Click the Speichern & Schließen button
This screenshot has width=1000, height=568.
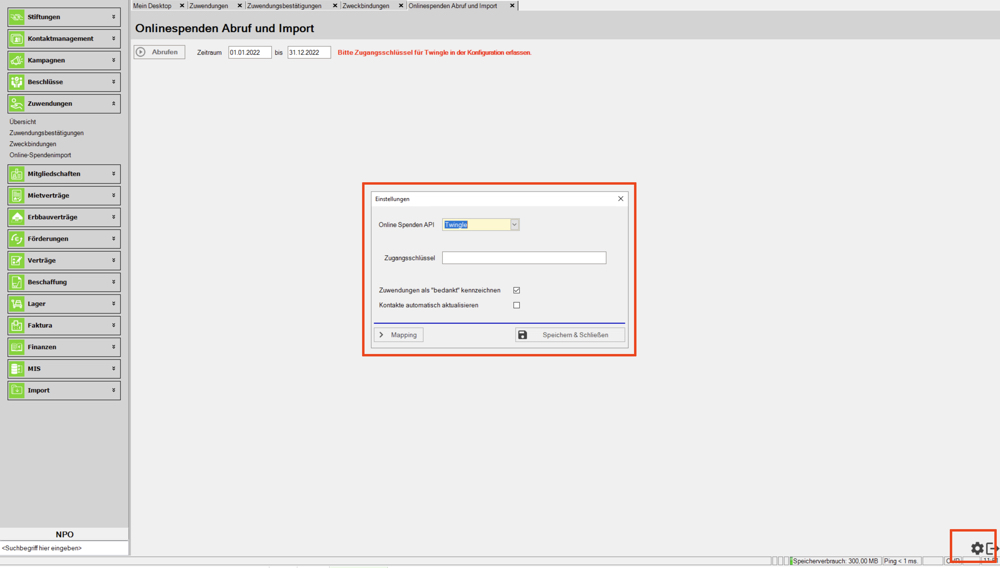[569, 335]
